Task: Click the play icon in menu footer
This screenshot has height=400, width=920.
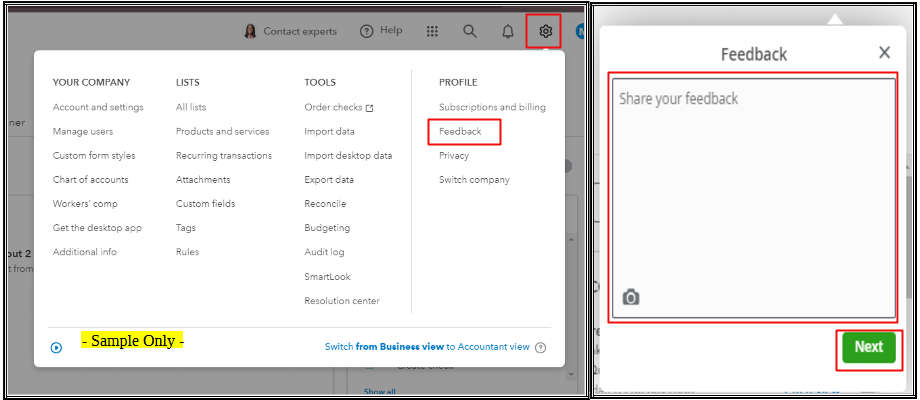Action: [x=56, y=348]
